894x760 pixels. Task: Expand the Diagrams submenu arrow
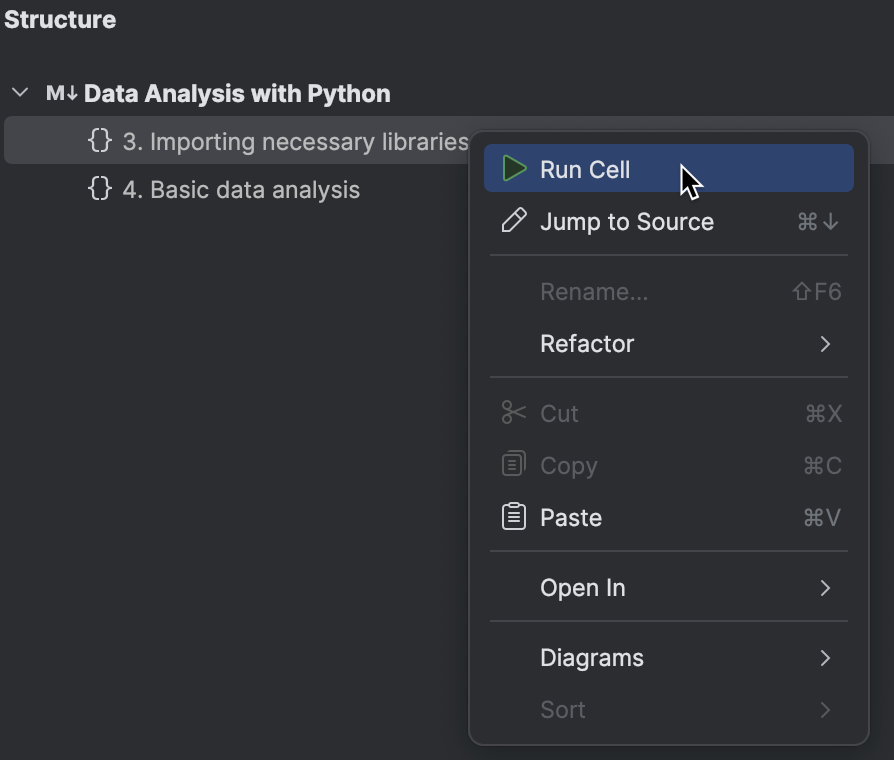[825, 658]
